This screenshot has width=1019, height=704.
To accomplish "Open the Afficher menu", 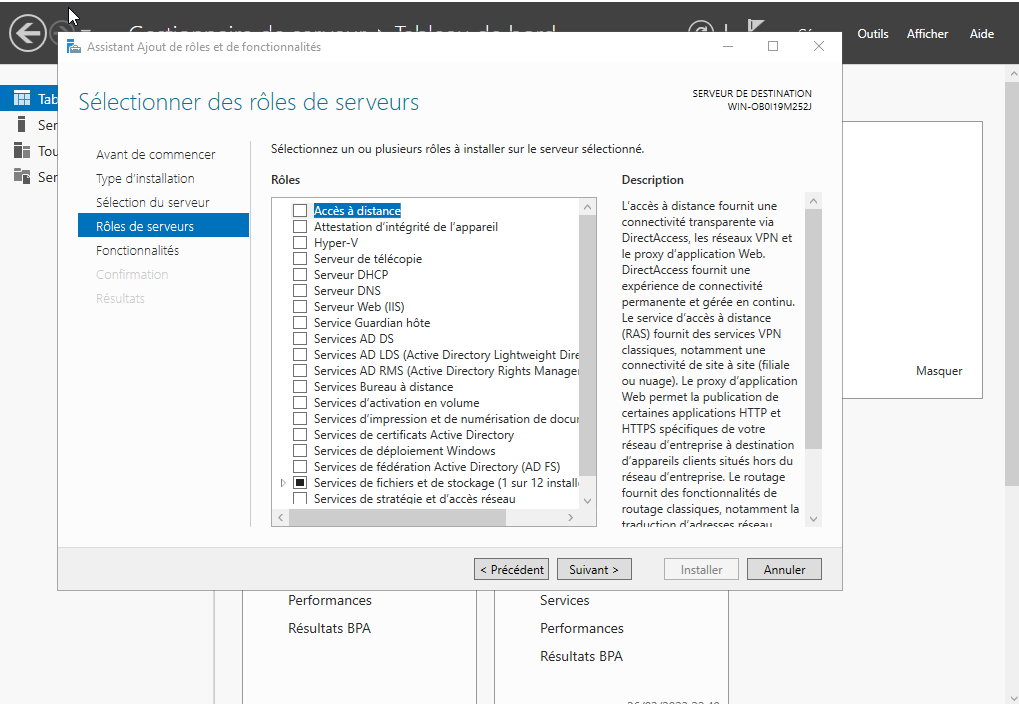I will [x=927, y=34].
